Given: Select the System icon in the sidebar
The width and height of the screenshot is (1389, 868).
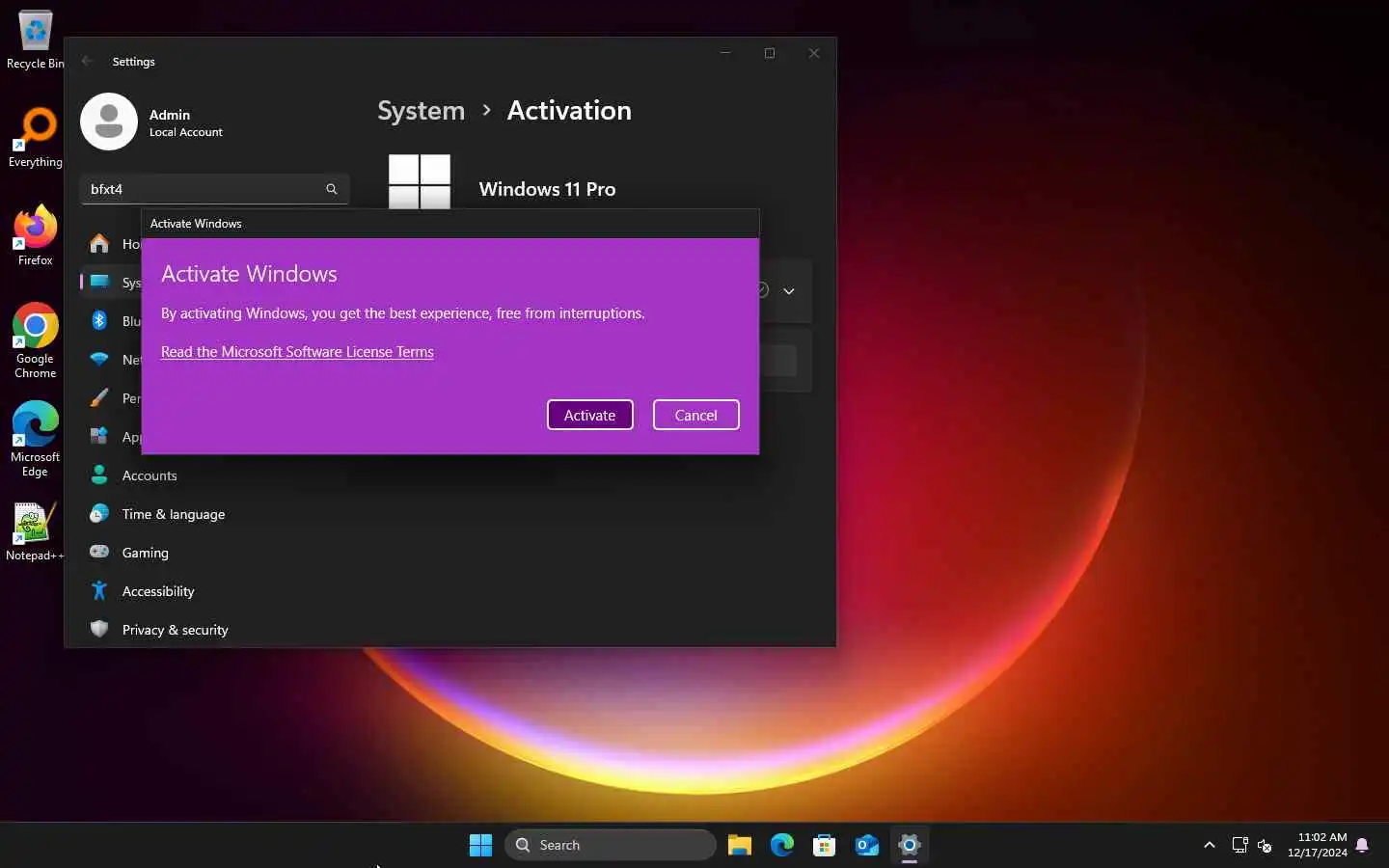Looking at the screenshot, I should [x=99, y=282].
